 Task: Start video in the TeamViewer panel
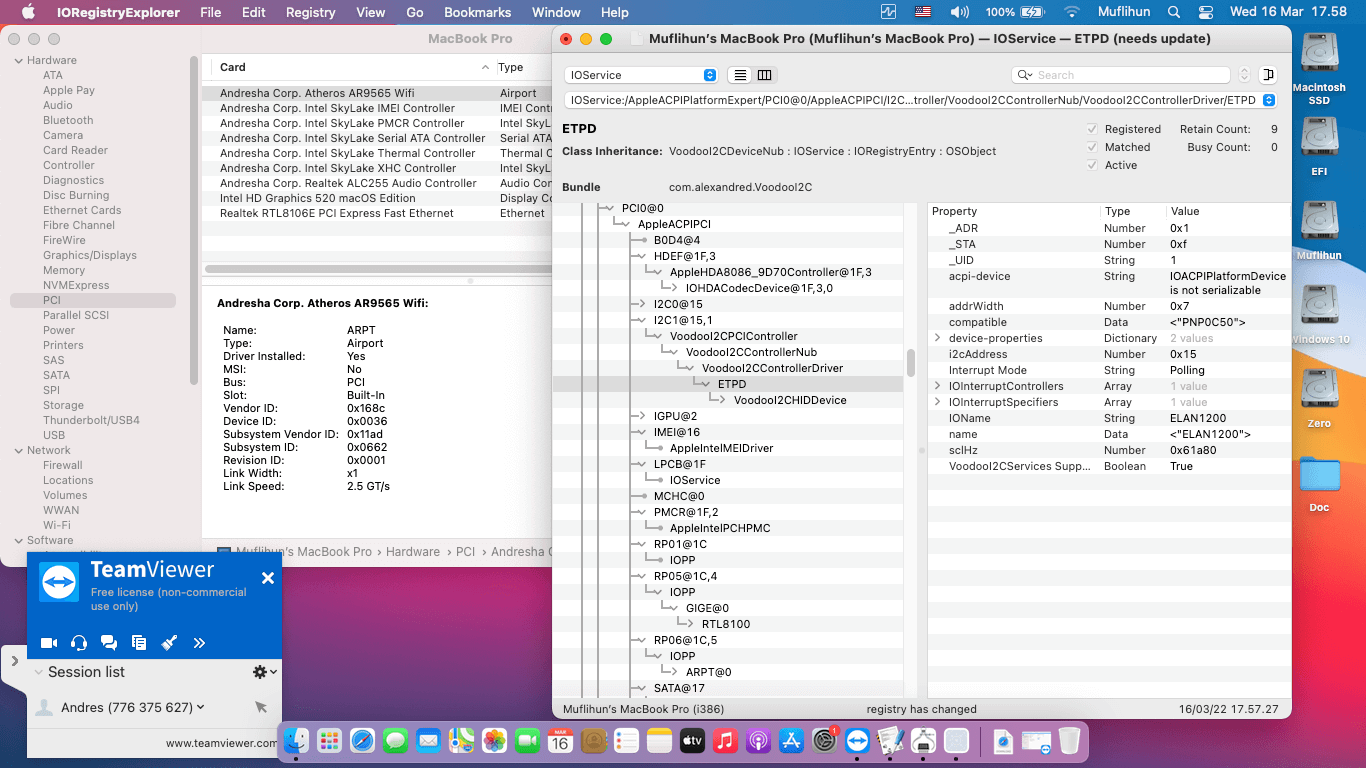48,643
